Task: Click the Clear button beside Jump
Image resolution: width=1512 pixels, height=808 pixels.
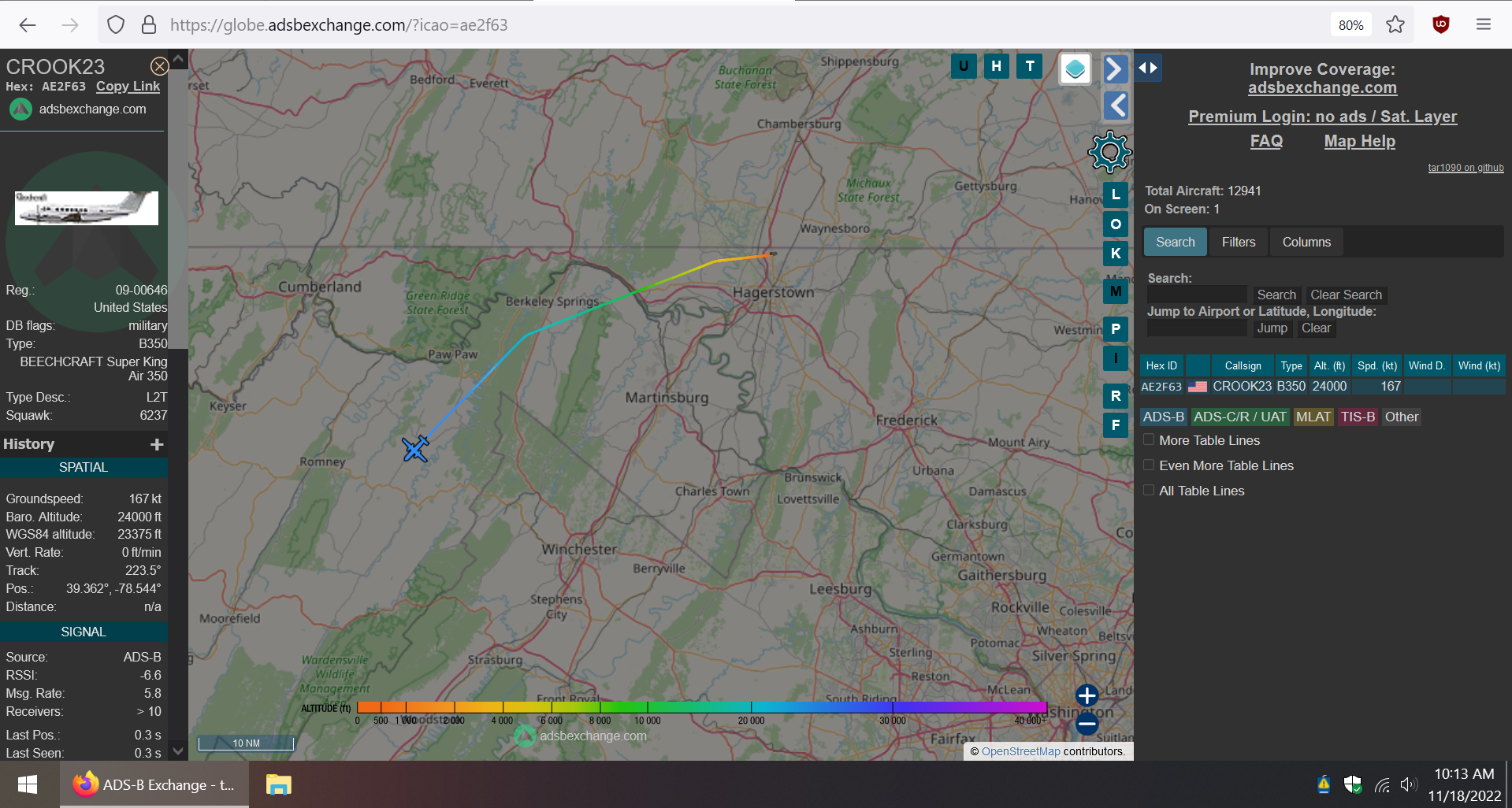Action: pyautogui.click(x=1316, y=328)
